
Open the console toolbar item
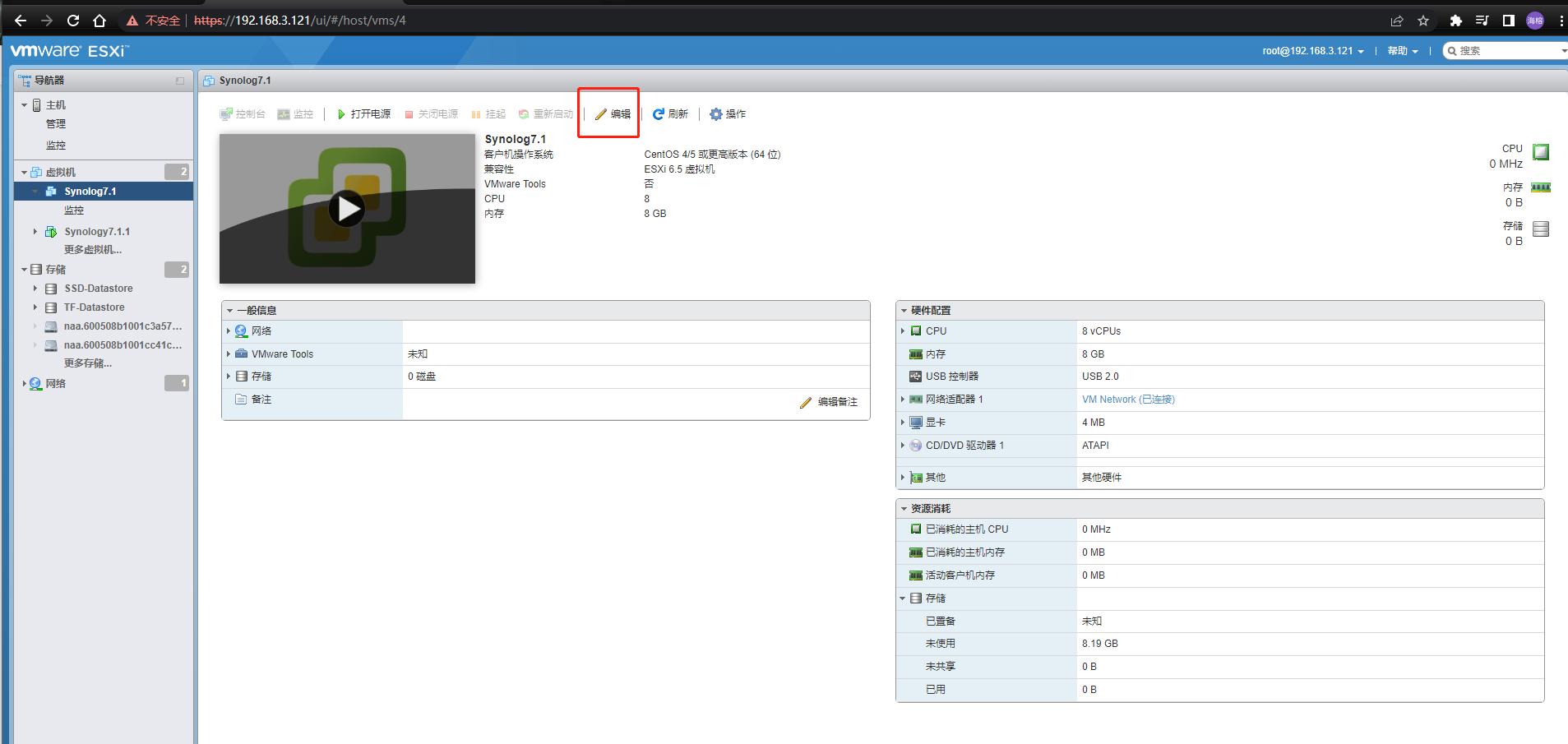tap(243, 114)
